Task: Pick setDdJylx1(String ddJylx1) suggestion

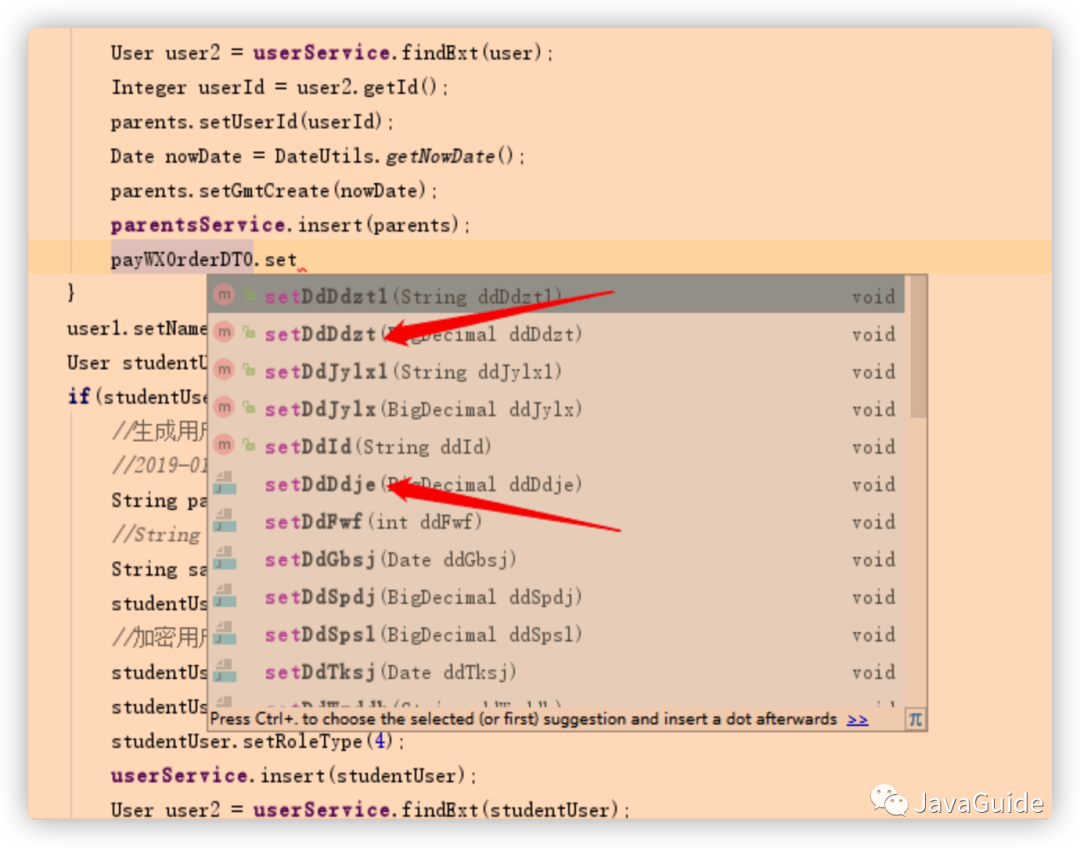Action: pos(557,371)
